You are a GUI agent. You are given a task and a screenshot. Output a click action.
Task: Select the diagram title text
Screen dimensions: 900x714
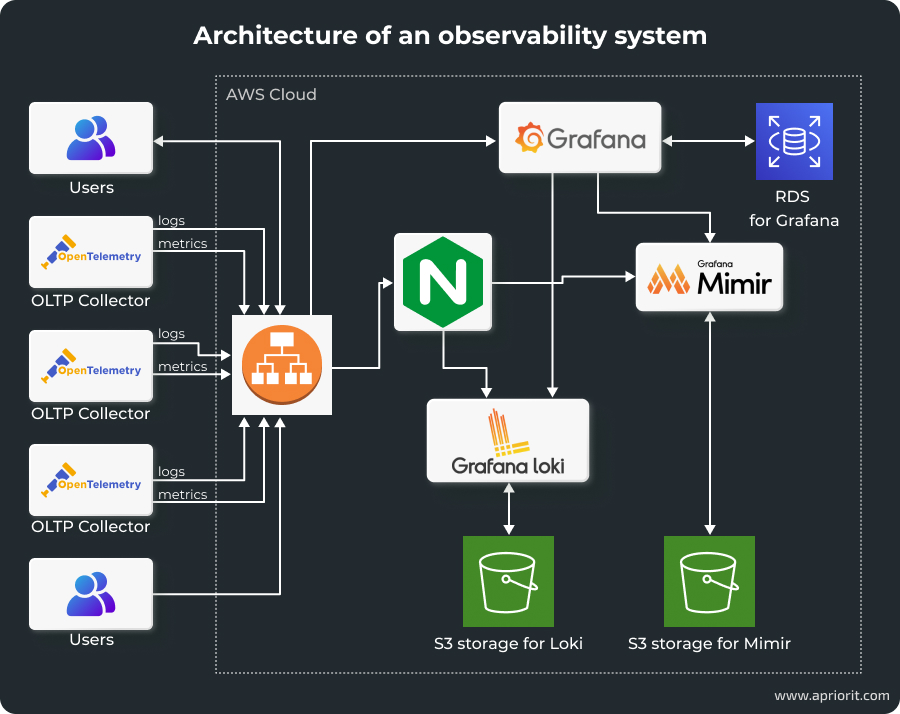pos(450,35)
